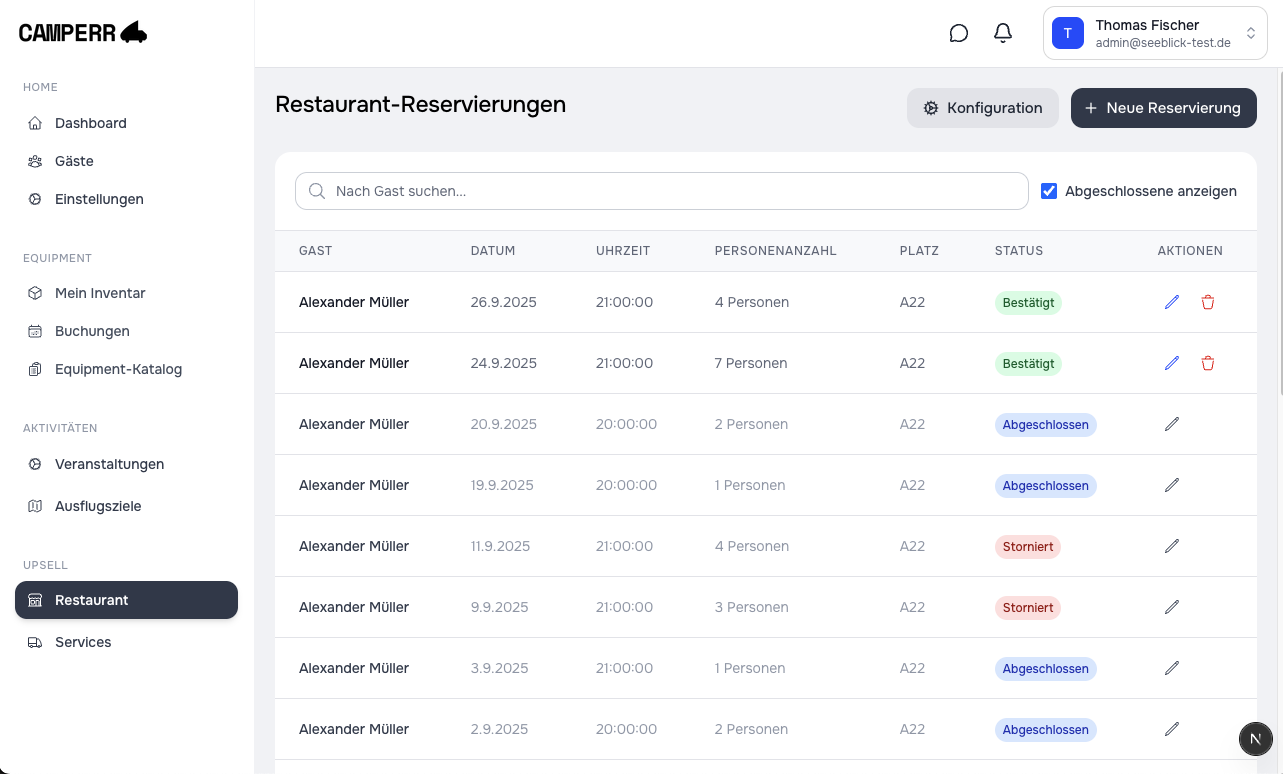
Task: Focus the Nach Gast suchen search field
Action: click(x=661, y=191)
